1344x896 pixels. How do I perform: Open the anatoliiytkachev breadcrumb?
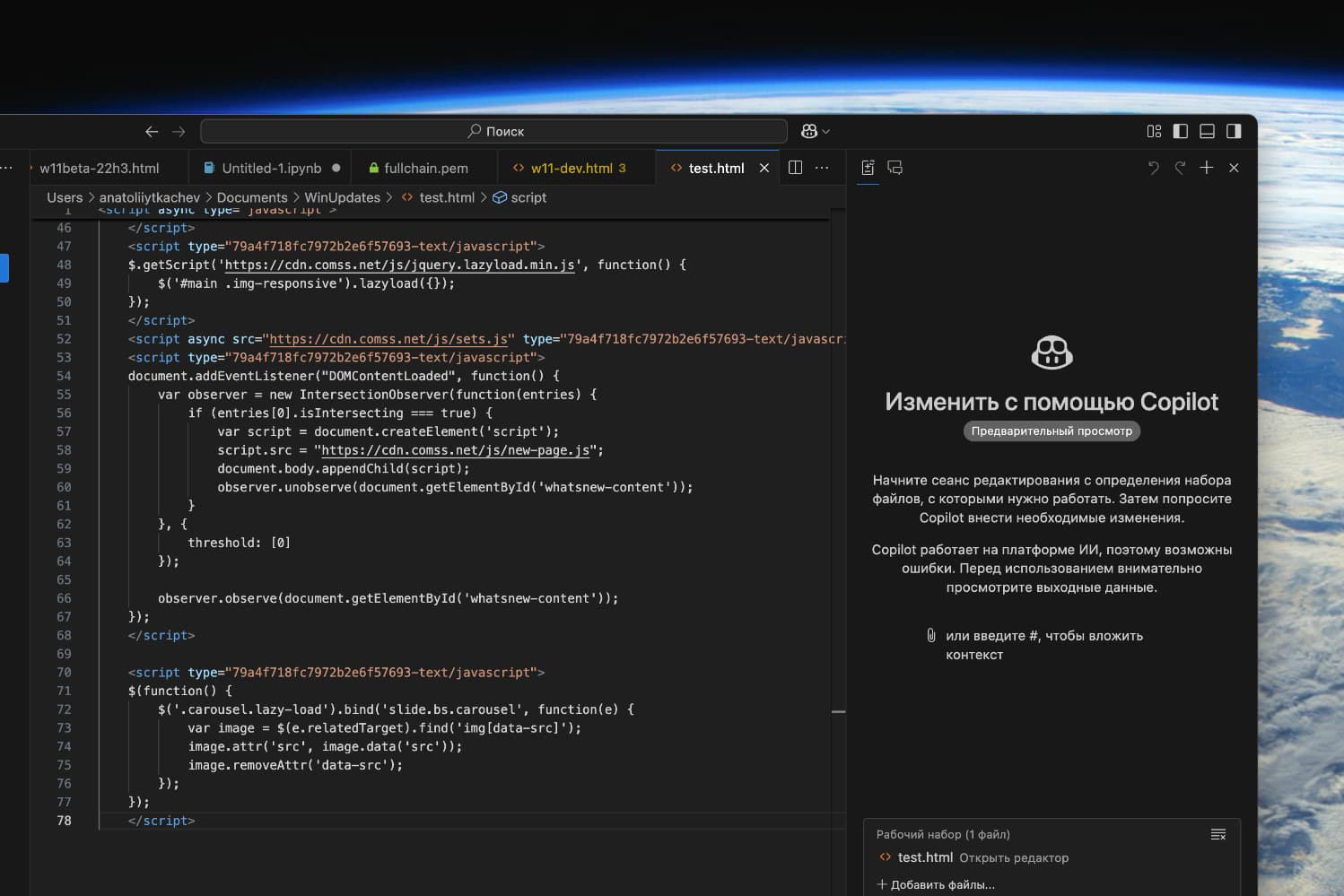[x=150, y=197]
